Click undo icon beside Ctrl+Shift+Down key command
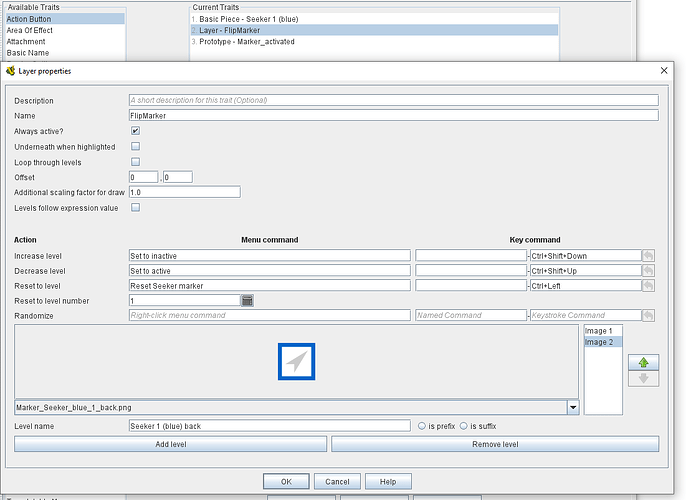The image size is (686, 500). coord(649,256)
